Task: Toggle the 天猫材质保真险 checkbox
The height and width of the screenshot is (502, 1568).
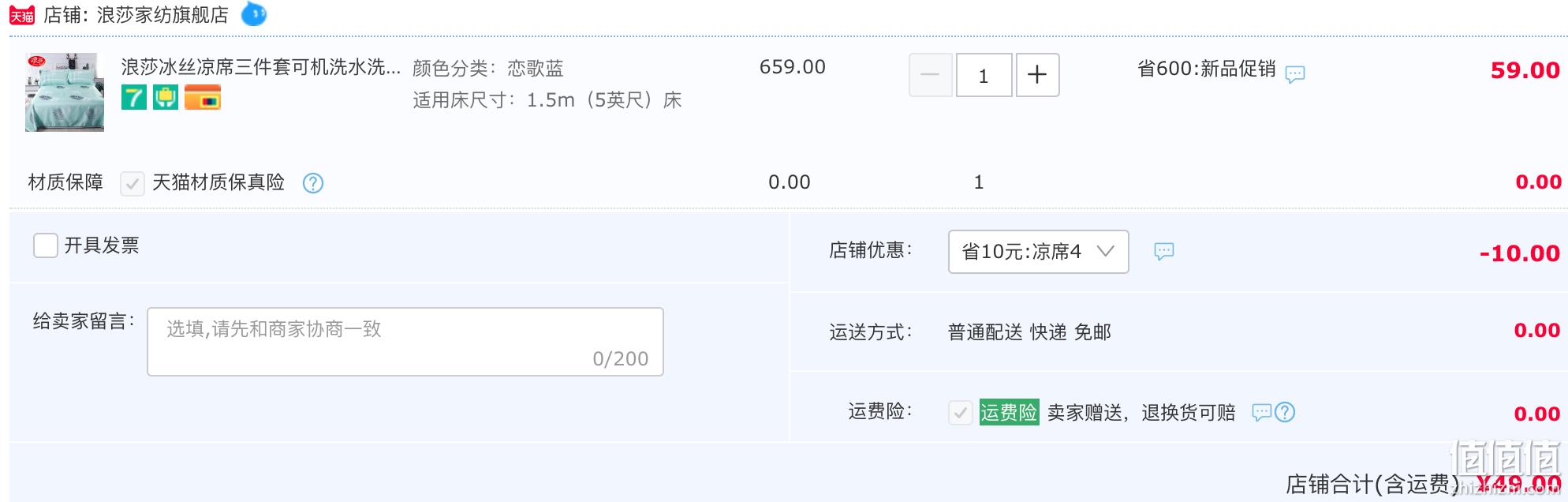Action: [132, 184]
